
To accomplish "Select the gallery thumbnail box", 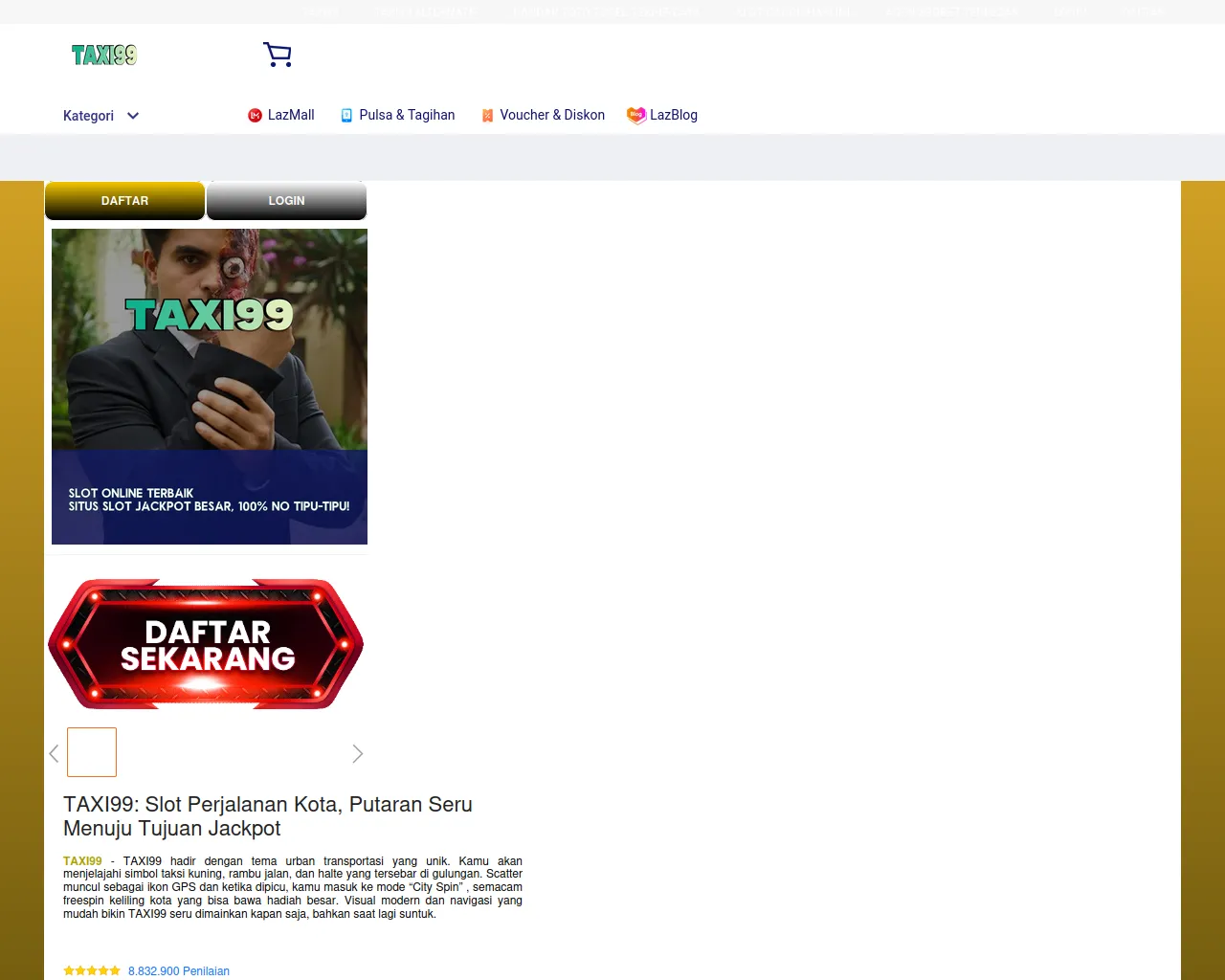I will pyautogui.click(x=92, y=752).
